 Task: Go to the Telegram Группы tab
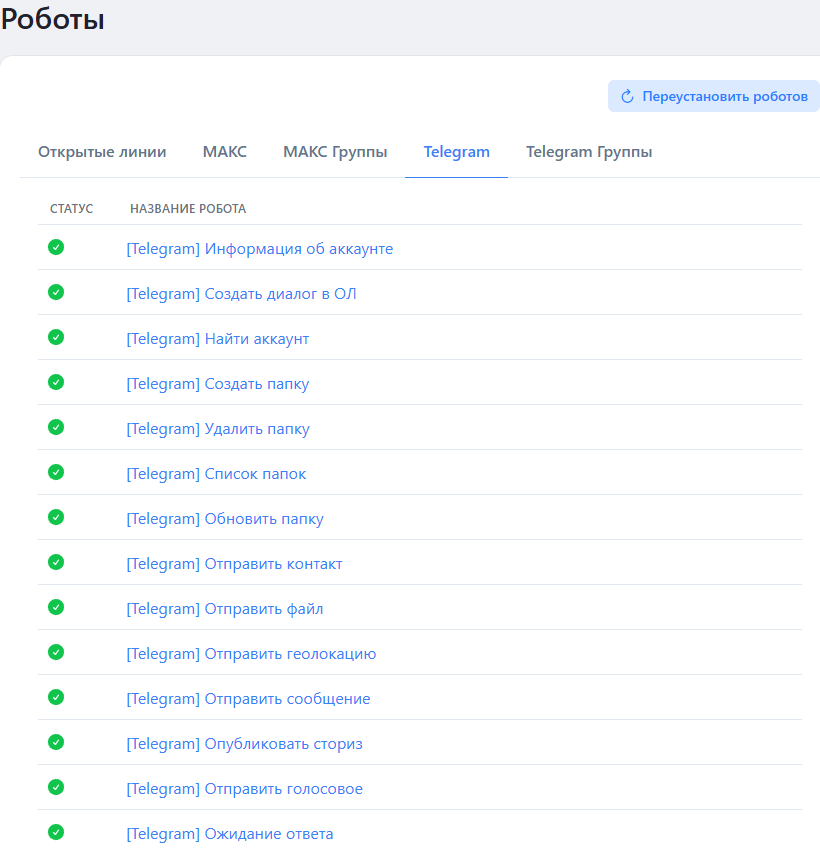tap(589, 152)
